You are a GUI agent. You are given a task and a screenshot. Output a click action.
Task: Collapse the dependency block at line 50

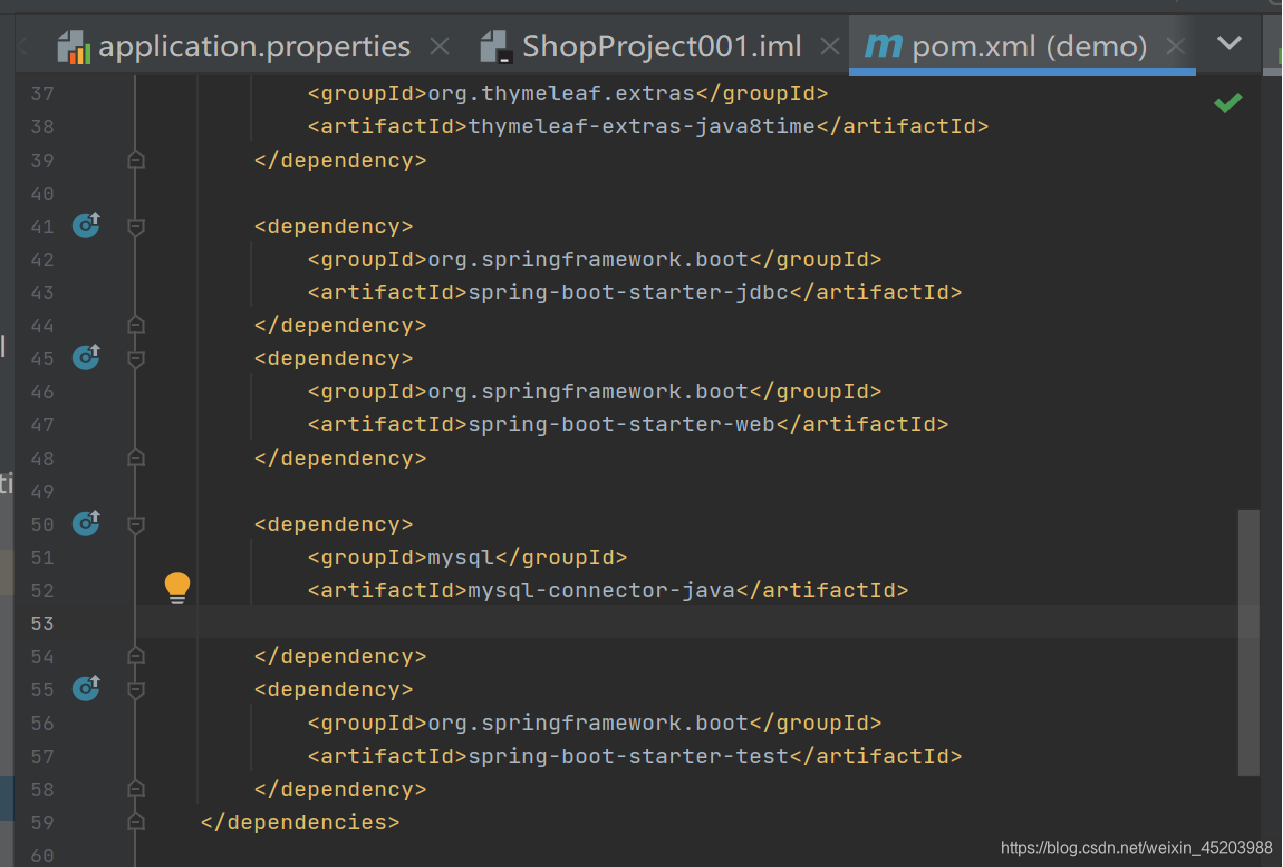coord(137,525)
